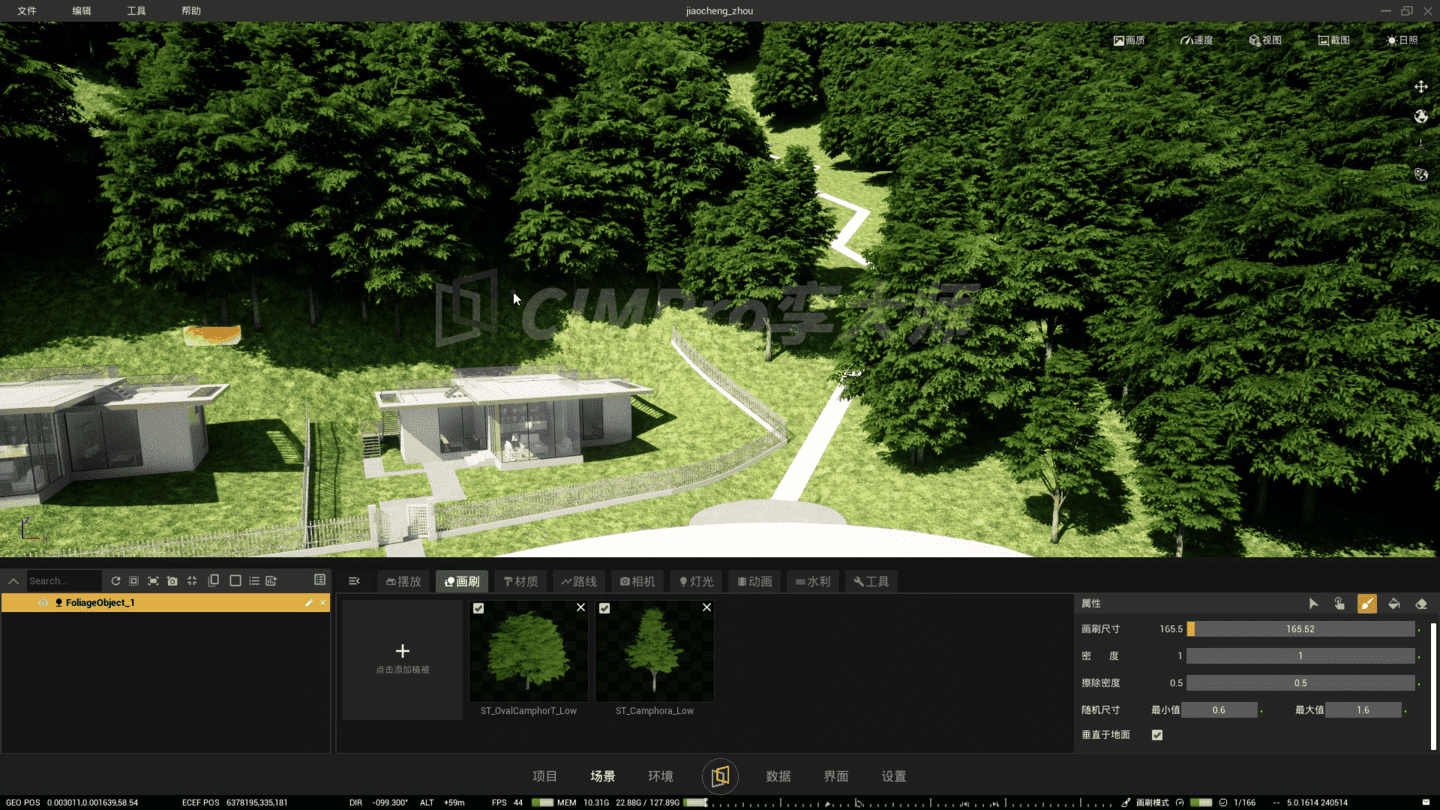Viewport: 1440px width, 810px height.
Task: Uncheck the ST_Camphora_Low plant checkbox
Action: click(x=604, y=608)
